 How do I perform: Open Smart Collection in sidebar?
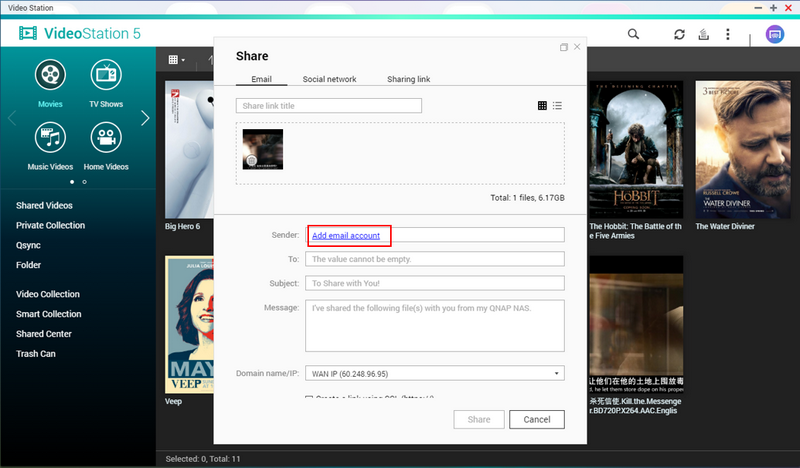(48, 314)
